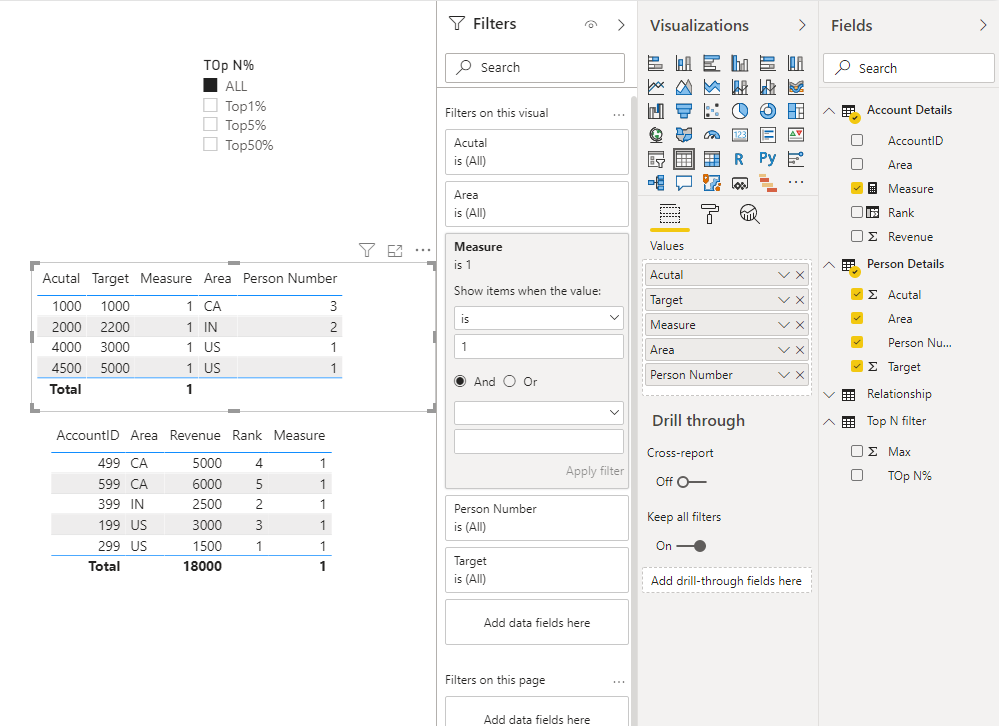Open focus mode for the selected table
999x726 pixels.
pos(395,250)
